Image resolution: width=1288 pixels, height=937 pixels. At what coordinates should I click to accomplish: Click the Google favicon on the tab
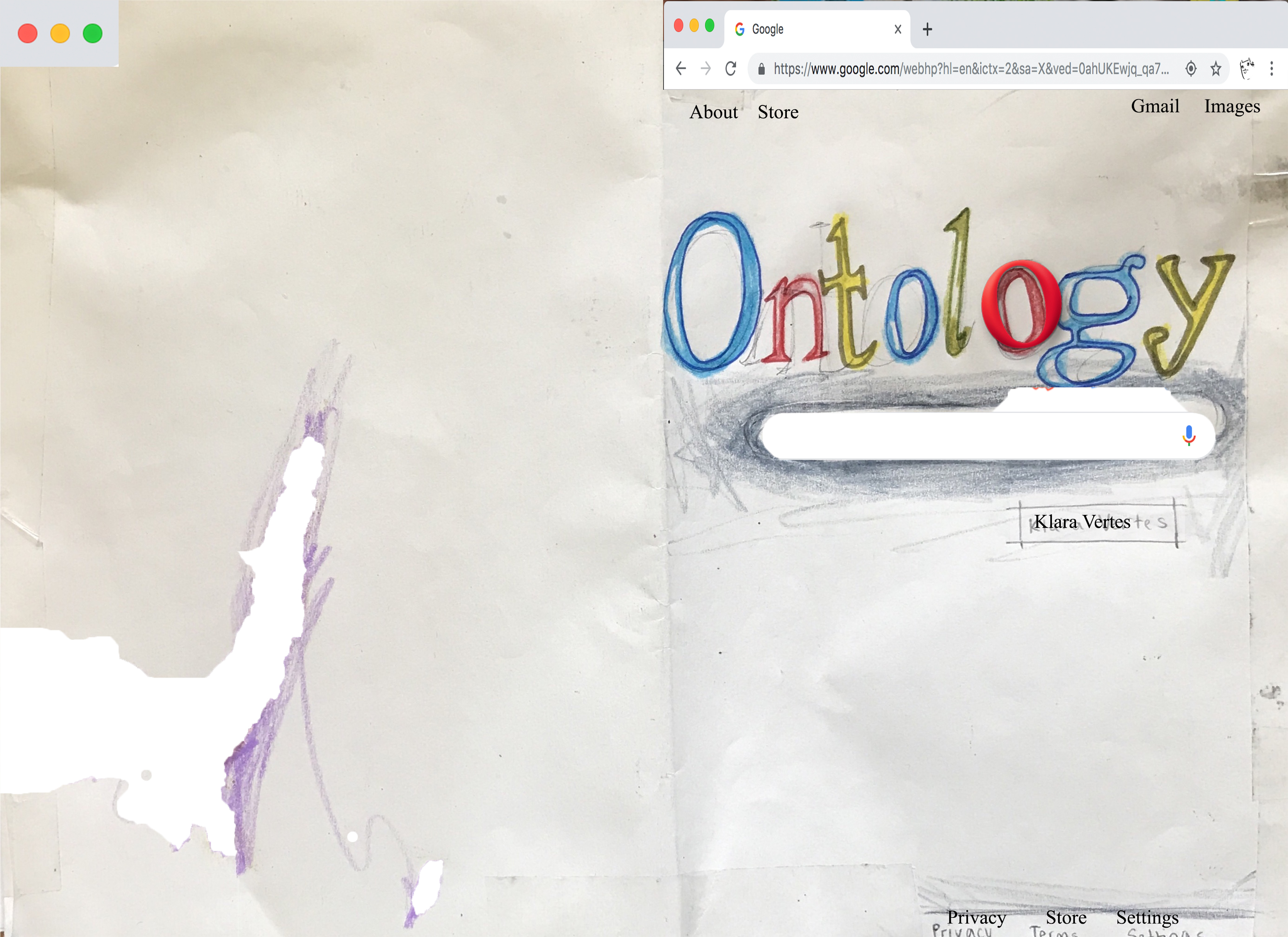(739, 29)
